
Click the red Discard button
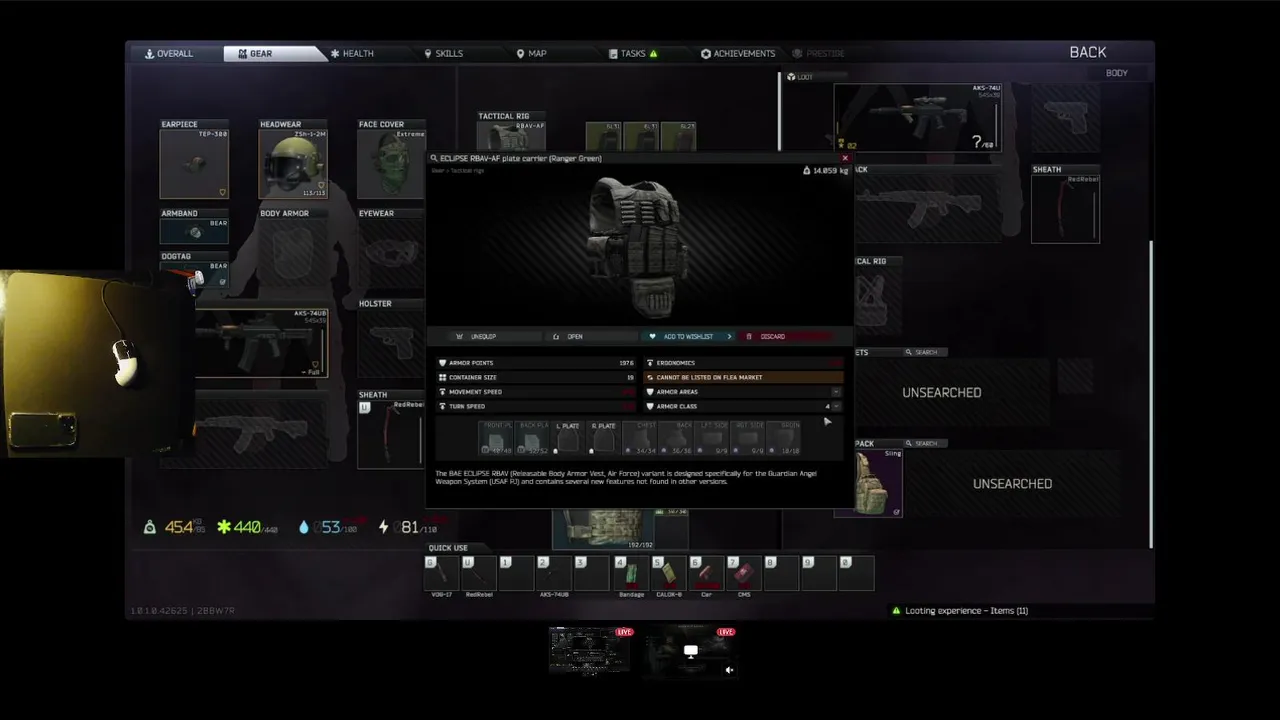787,337
